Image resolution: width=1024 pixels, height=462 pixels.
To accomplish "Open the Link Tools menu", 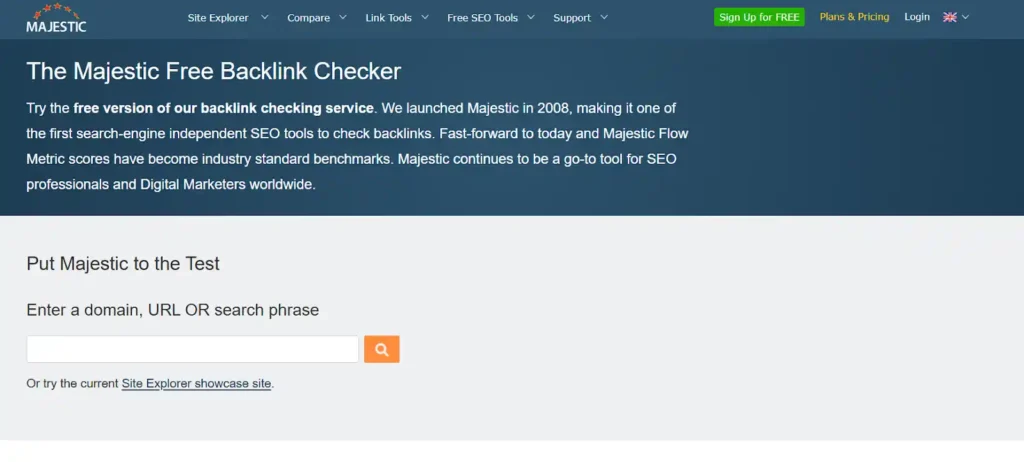I will coord(389,18).
